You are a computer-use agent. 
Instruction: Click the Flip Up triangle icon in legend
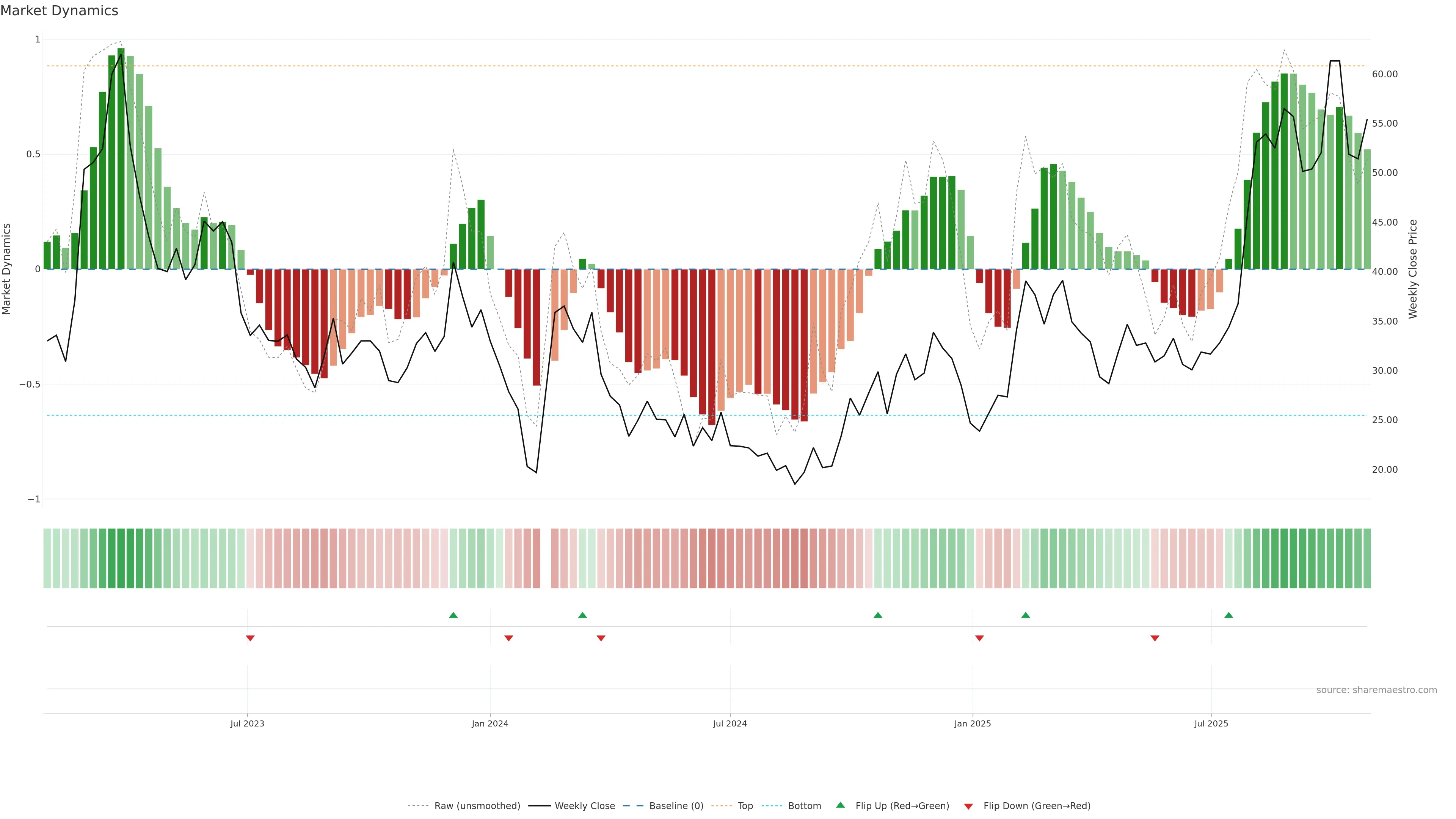[x=841, y=805]
